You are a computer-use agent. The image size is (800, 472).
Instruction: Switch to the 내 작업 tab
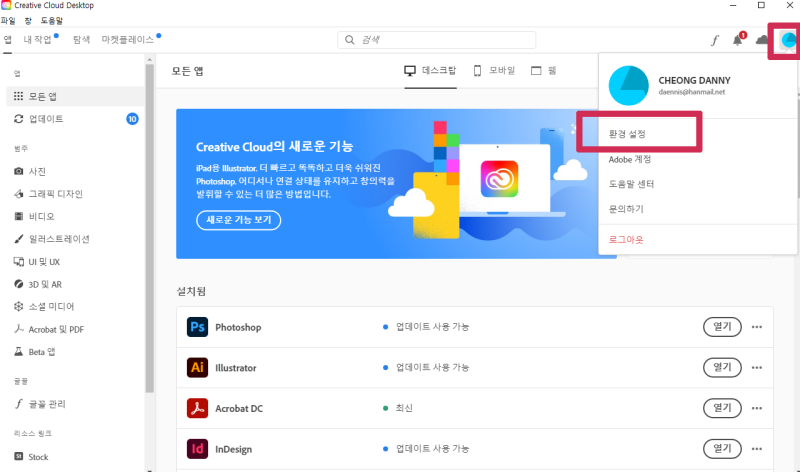(x=38, y=40)
